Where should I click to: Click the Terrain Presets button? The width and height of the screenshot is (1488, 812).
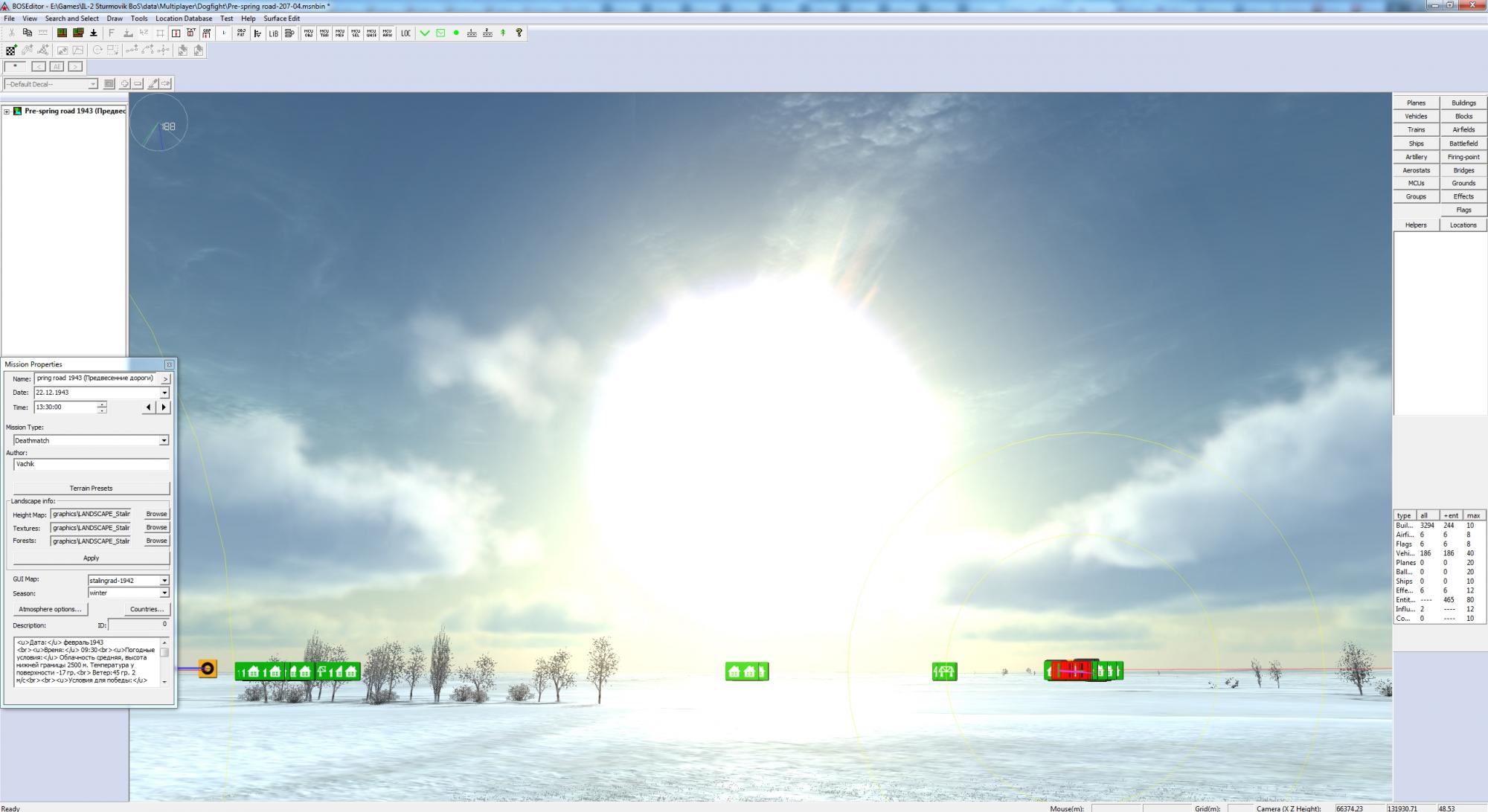tap(91, 489)
